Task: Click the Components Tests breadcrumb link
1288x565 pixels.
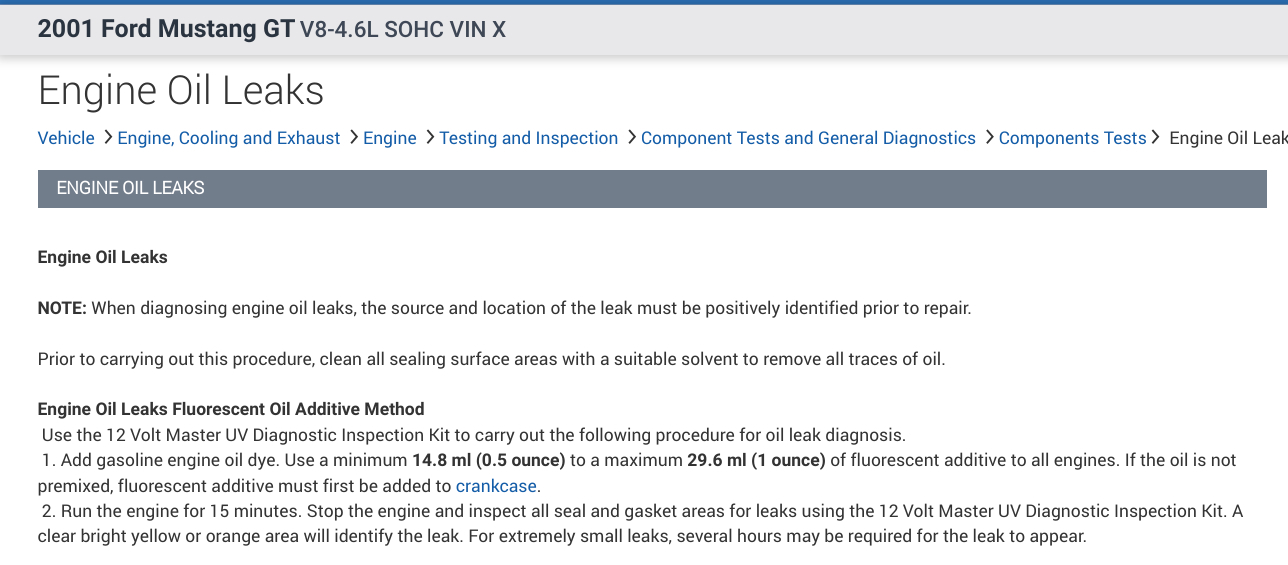Action: coord(1072,138)
